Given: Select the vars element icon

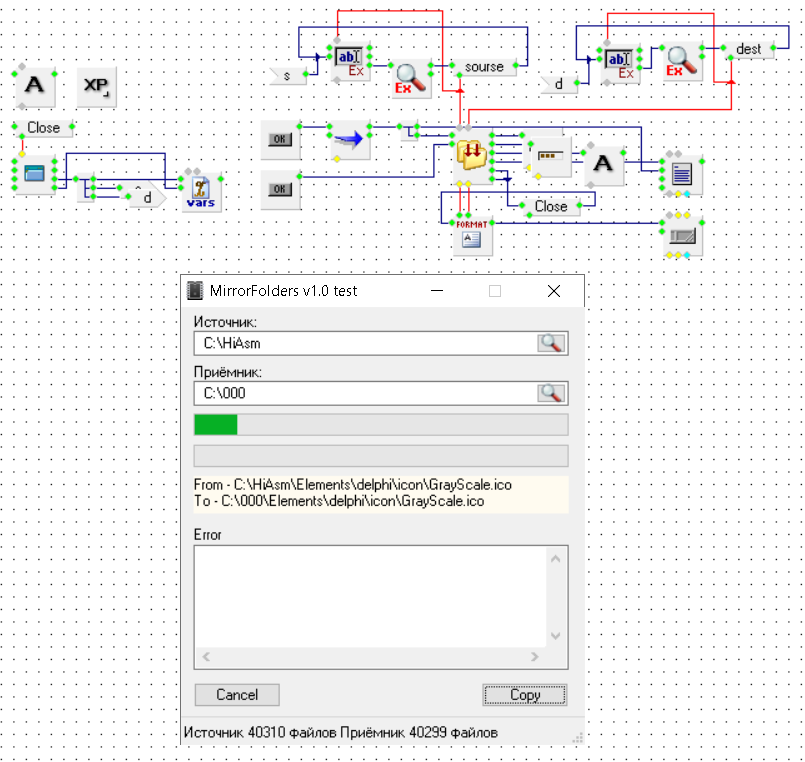Looking at the screenshot, I should (201, 191).
